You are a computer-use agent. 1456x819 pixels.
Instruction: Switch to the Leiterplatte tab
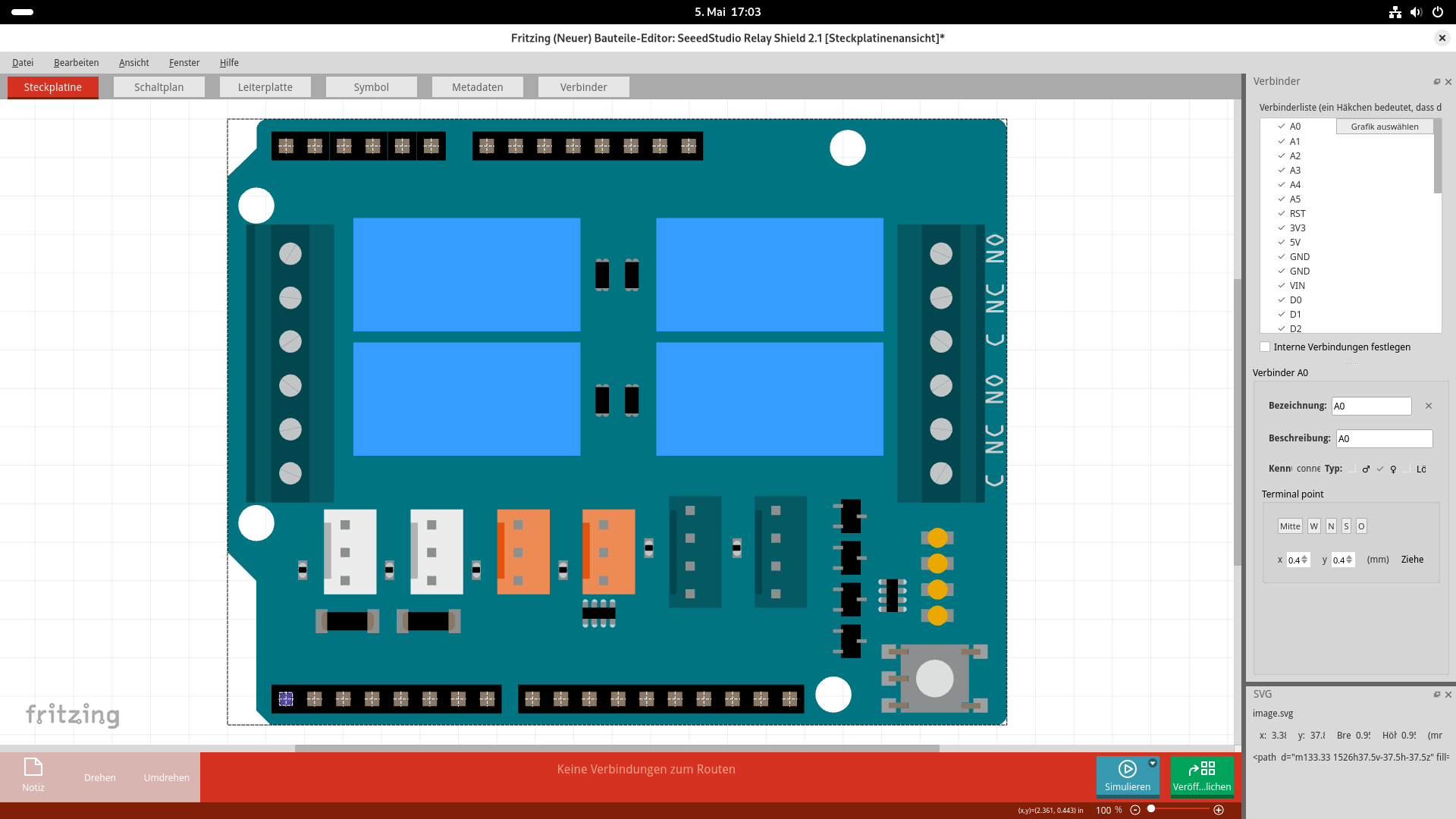coord(265,87)
